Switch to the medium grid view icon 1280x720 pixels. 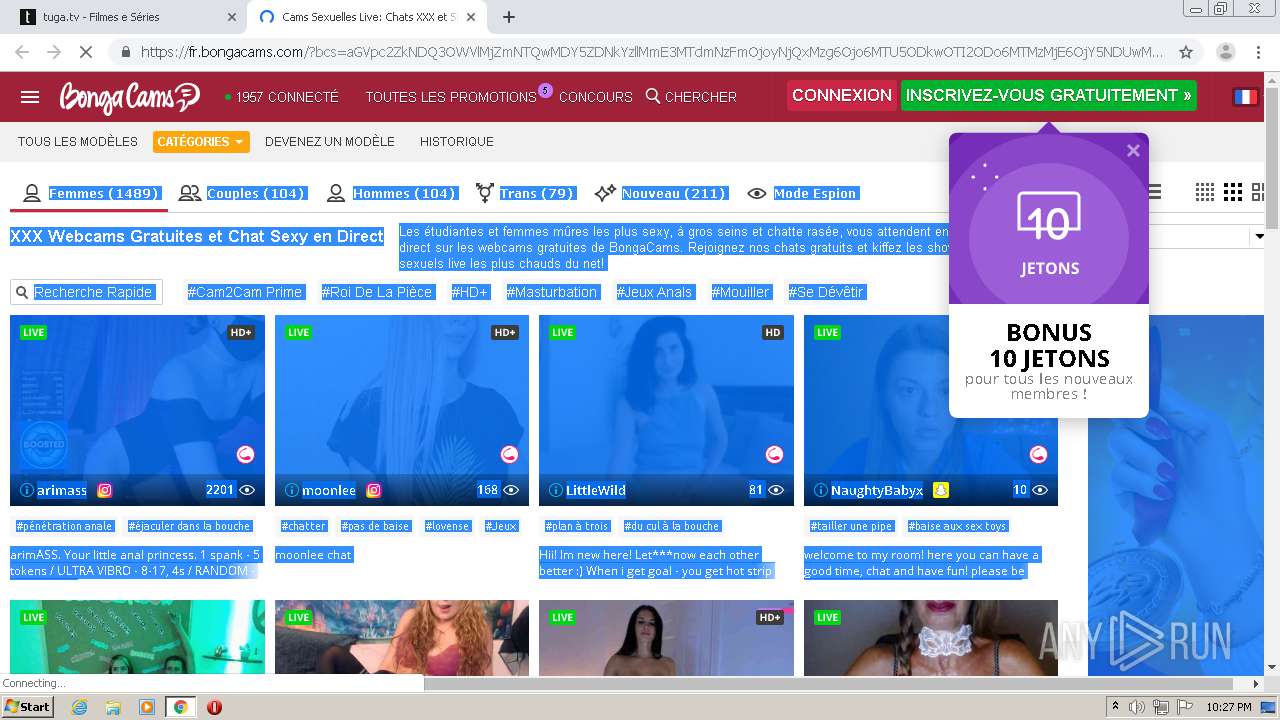pos(1233,192)
